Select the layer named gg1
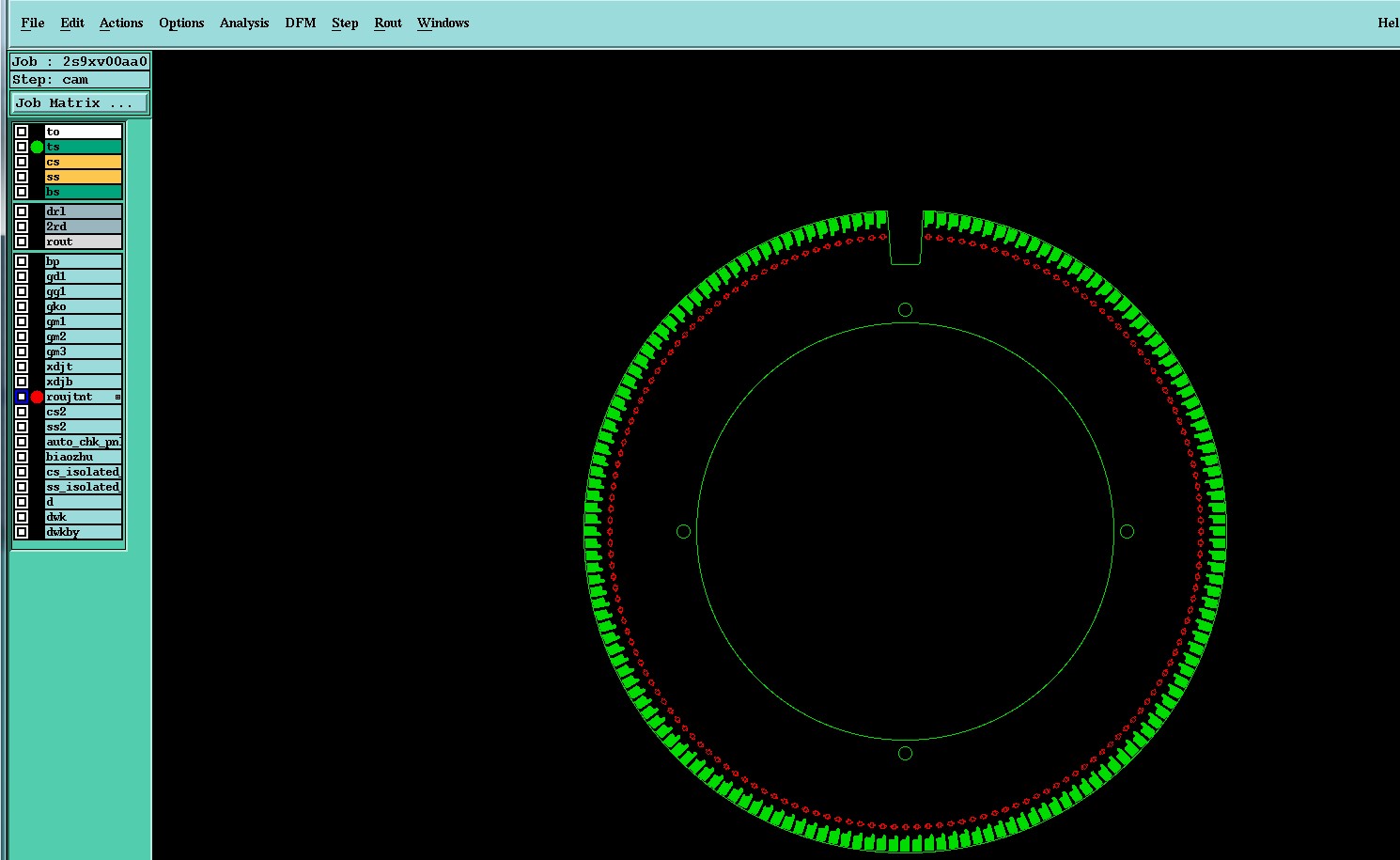The width and height of the screenshot is (1400, 860). pyautogui.click(x=84, y=291)
